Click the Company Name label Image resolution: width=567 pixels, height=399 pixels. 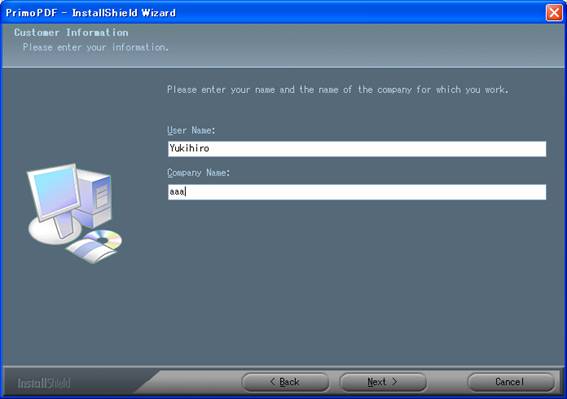(199, 173)
